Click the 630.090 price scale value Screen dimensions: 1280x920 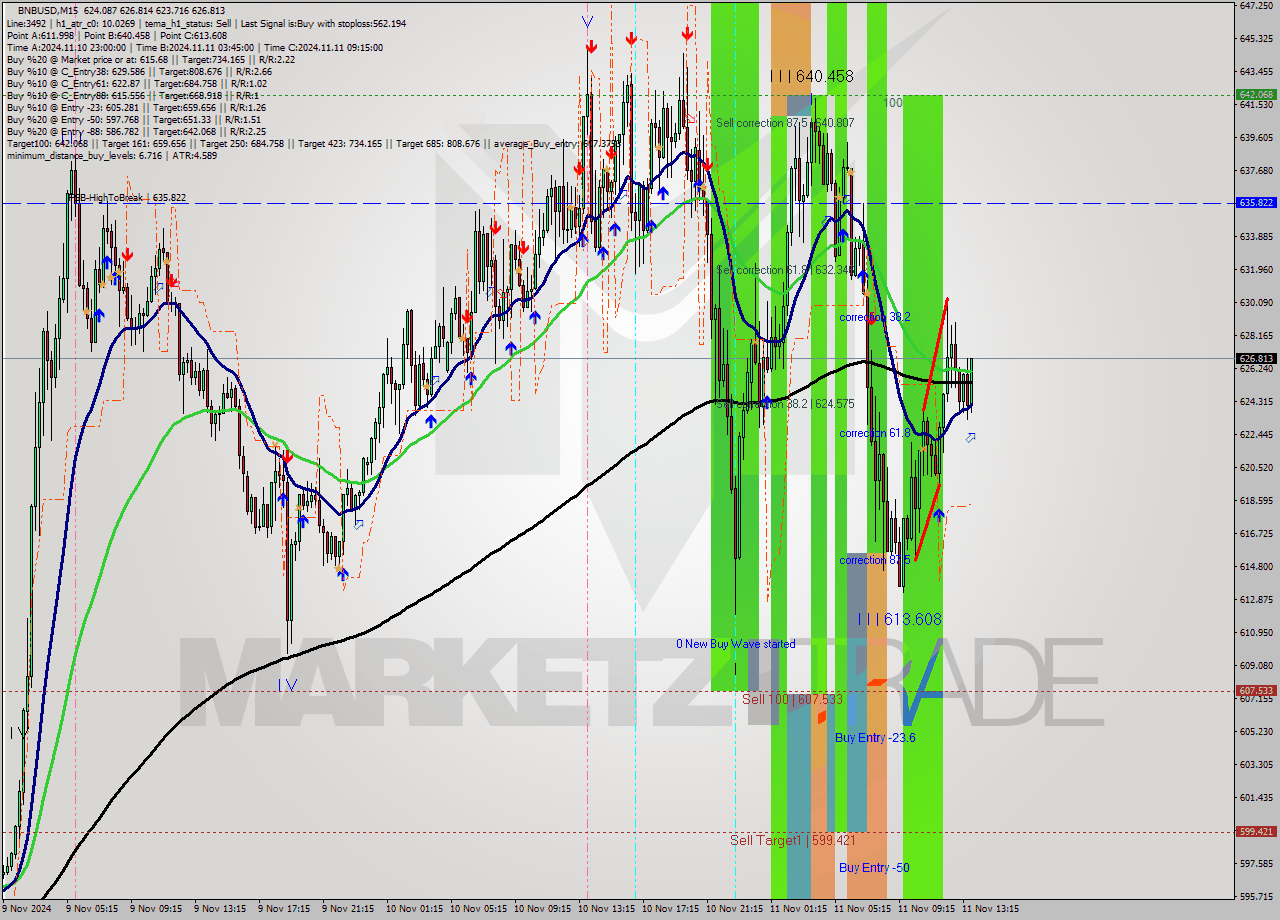coord(1256,303)
